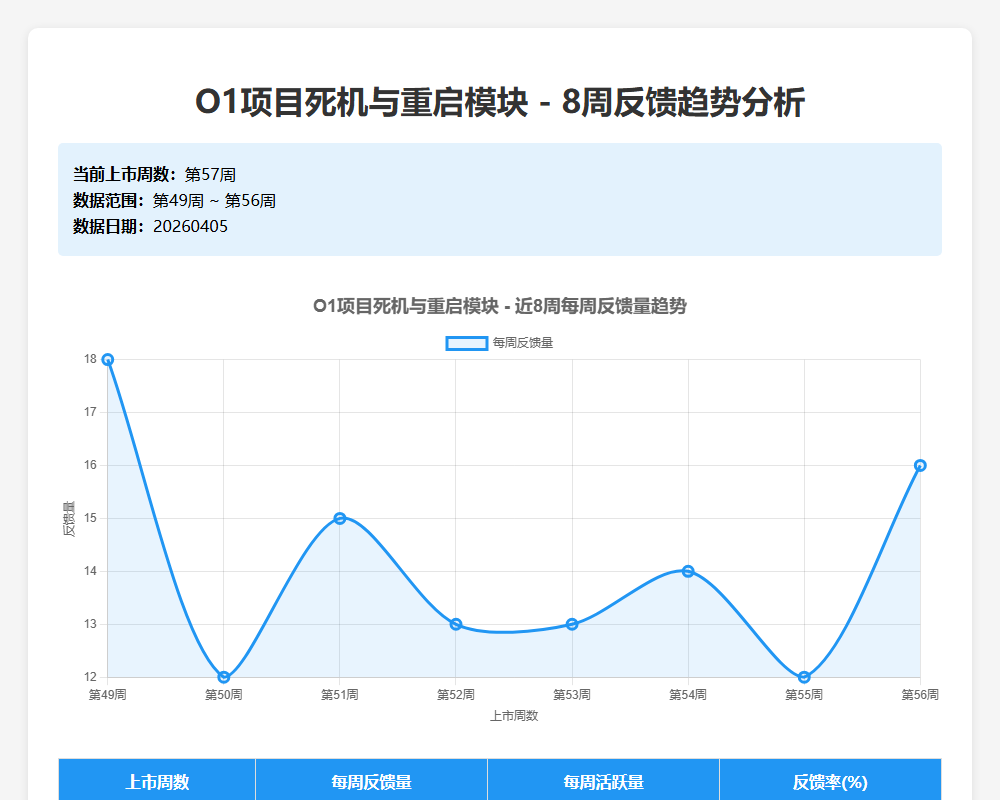The height and width of the screenshot is (800, 1000).
Task: Click the x-axis label 第51周
Action: (340, 694)
